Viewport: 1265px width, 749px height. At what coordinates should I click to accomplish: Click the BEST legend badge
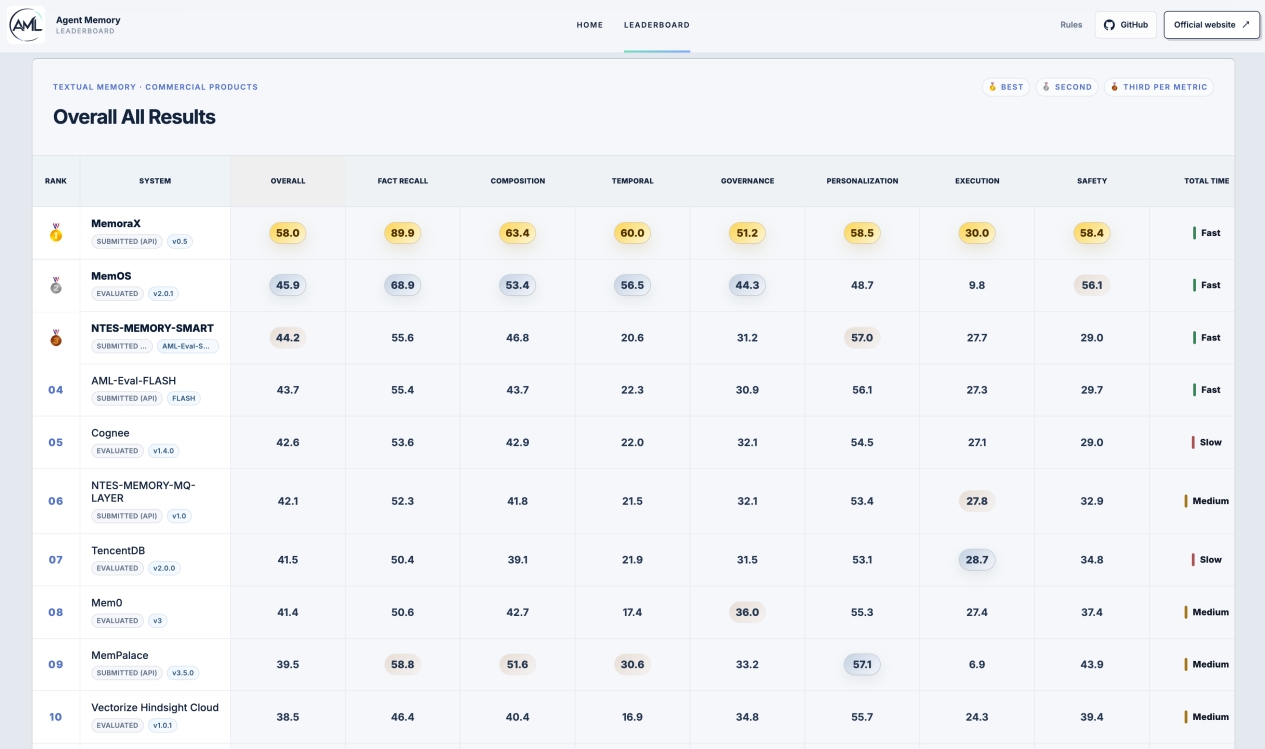click(1005, 87)
